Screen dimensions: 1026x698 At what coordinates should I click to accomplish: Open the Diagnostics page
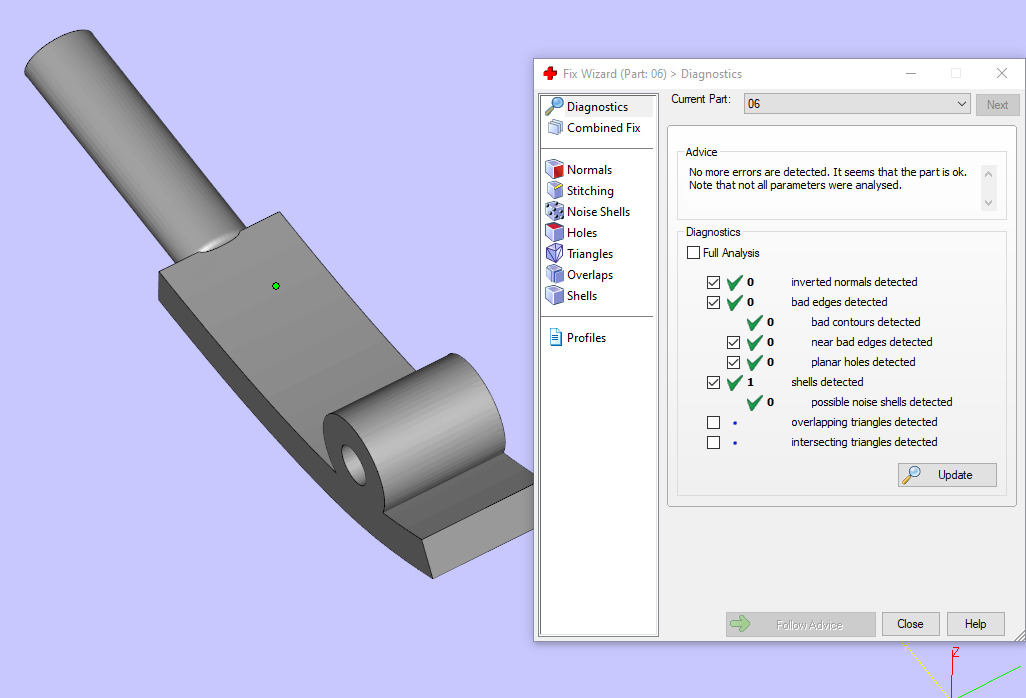(x=598, y=107)
